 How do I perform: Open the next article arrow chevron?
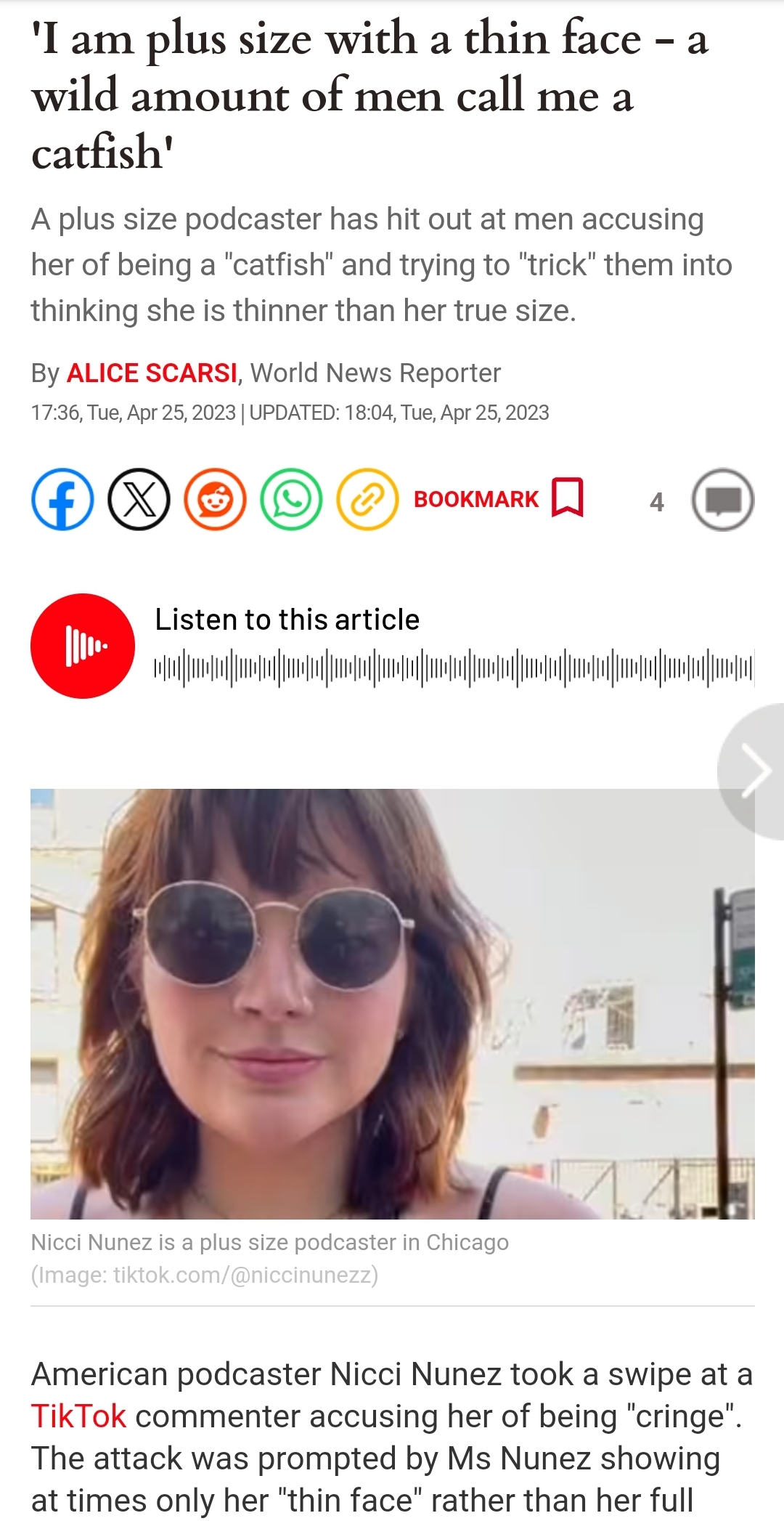coord(755,771)
